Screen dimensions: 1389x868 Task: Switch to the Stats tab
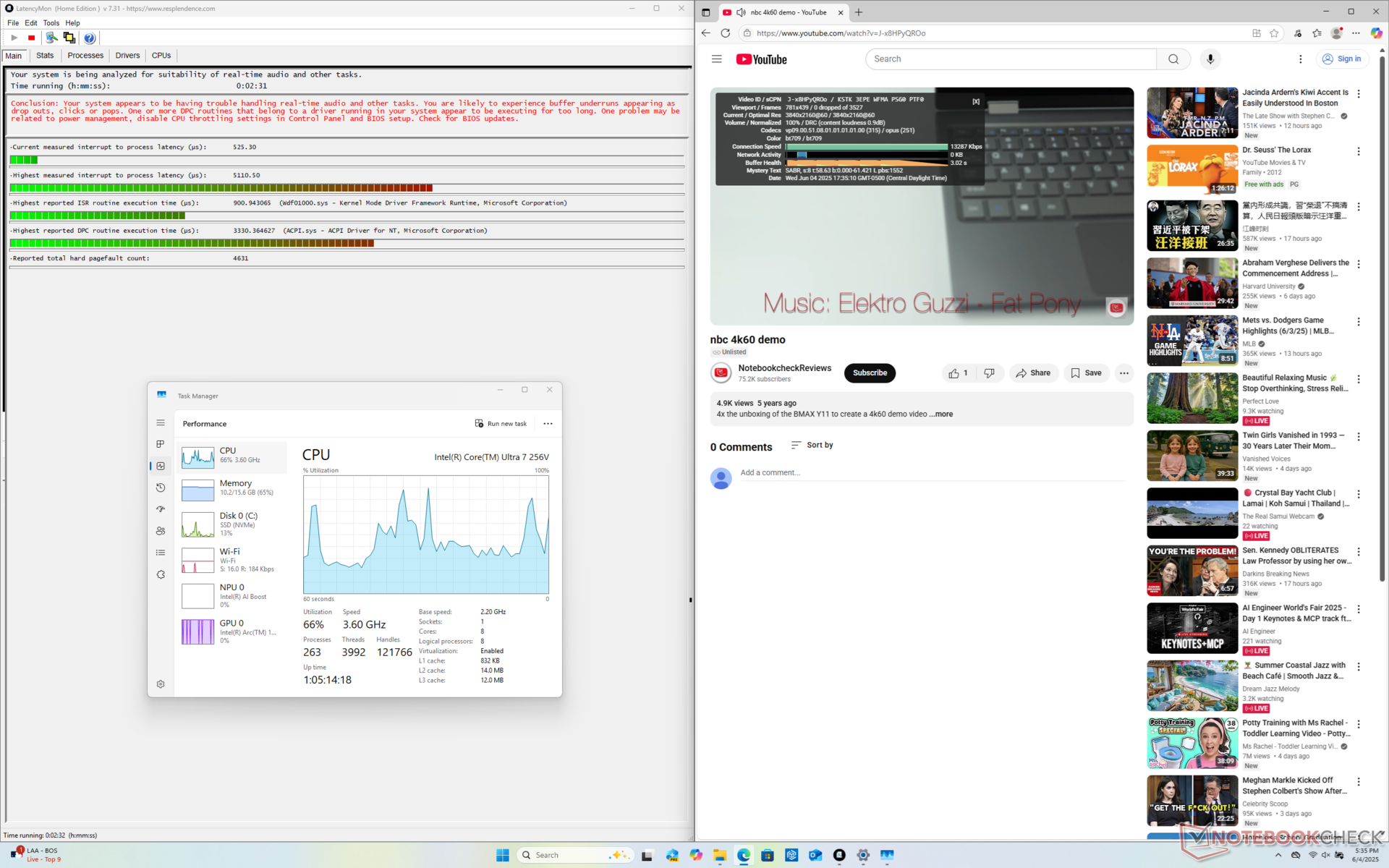[45, 56]
